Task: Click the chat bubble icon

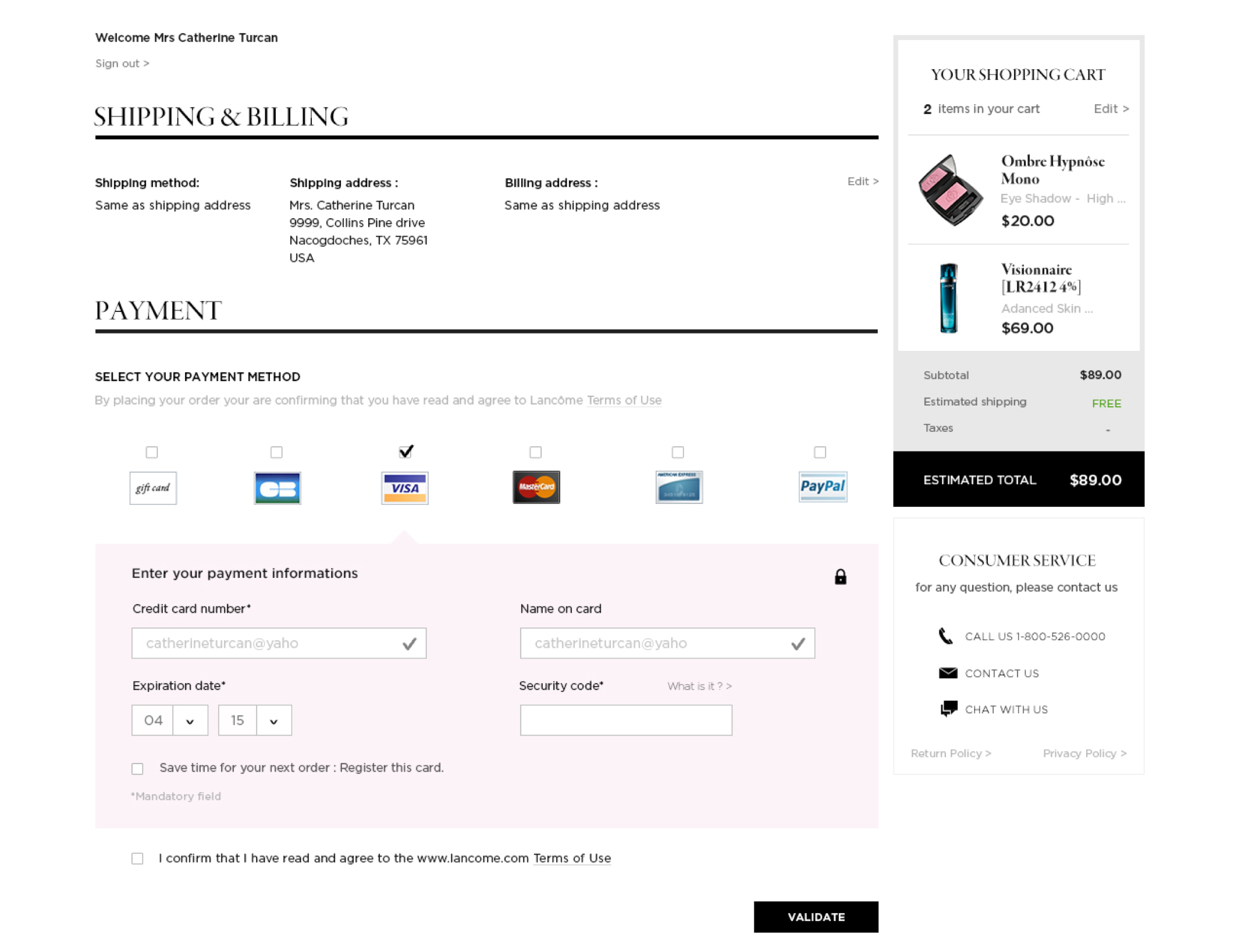Action: tap(948, 709)
